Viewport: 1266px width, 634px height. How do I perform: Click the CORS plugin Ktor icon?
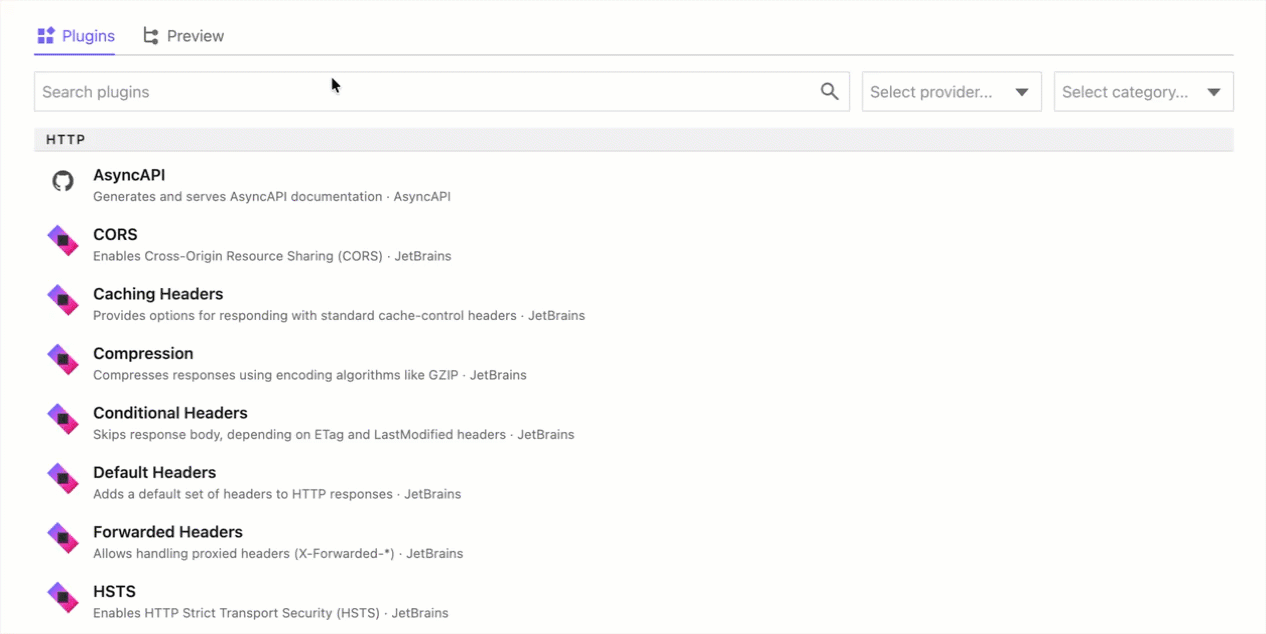[x=63, y=241]
